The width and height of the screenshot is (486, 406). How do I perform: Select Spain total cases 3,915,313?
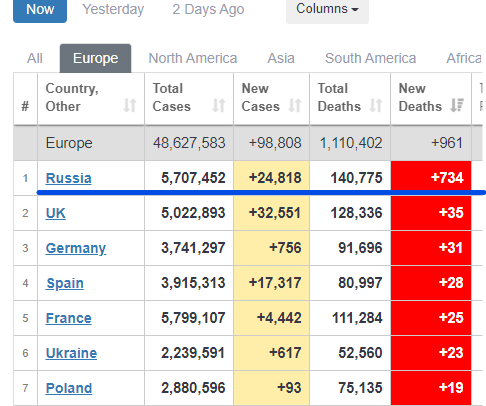193,283
